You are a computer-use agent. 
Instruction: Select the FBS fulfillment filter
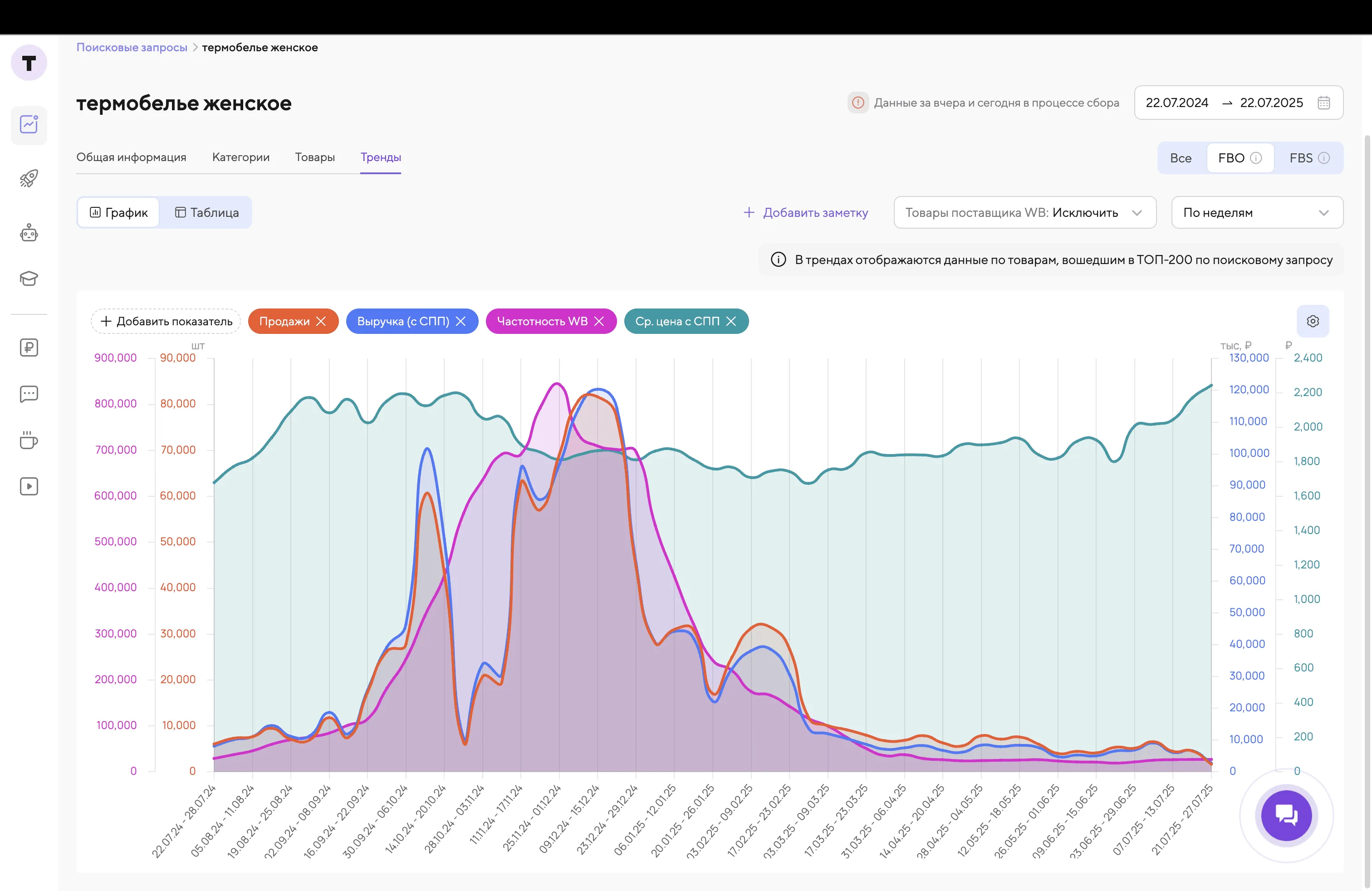(x=1308, y=158)
